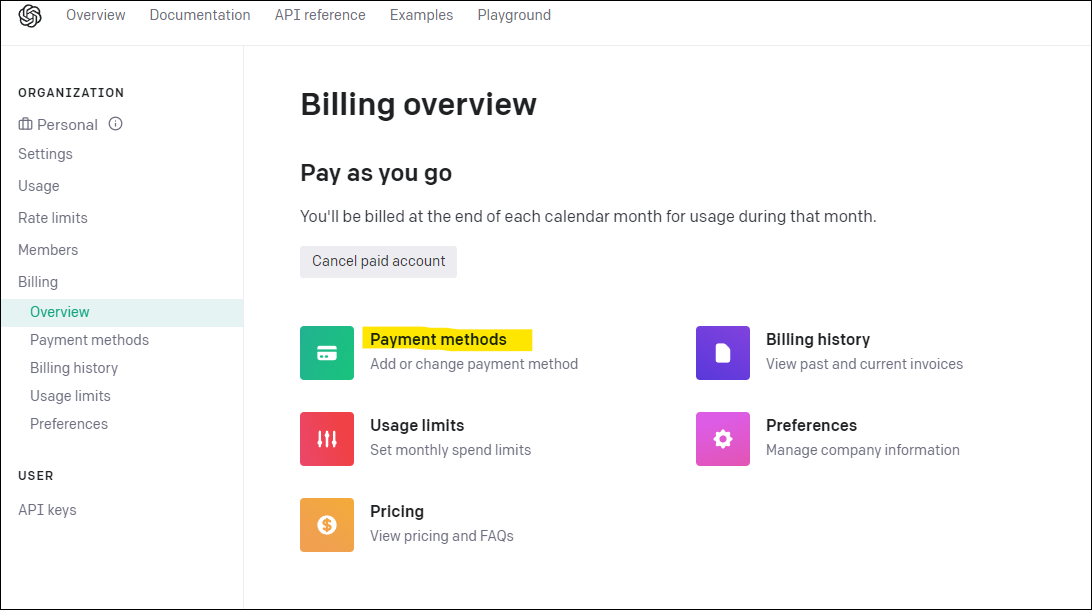The width and height of the screenshot is (1092, 610).
Task: Open the Playground tab
Action: click(514, 15)
